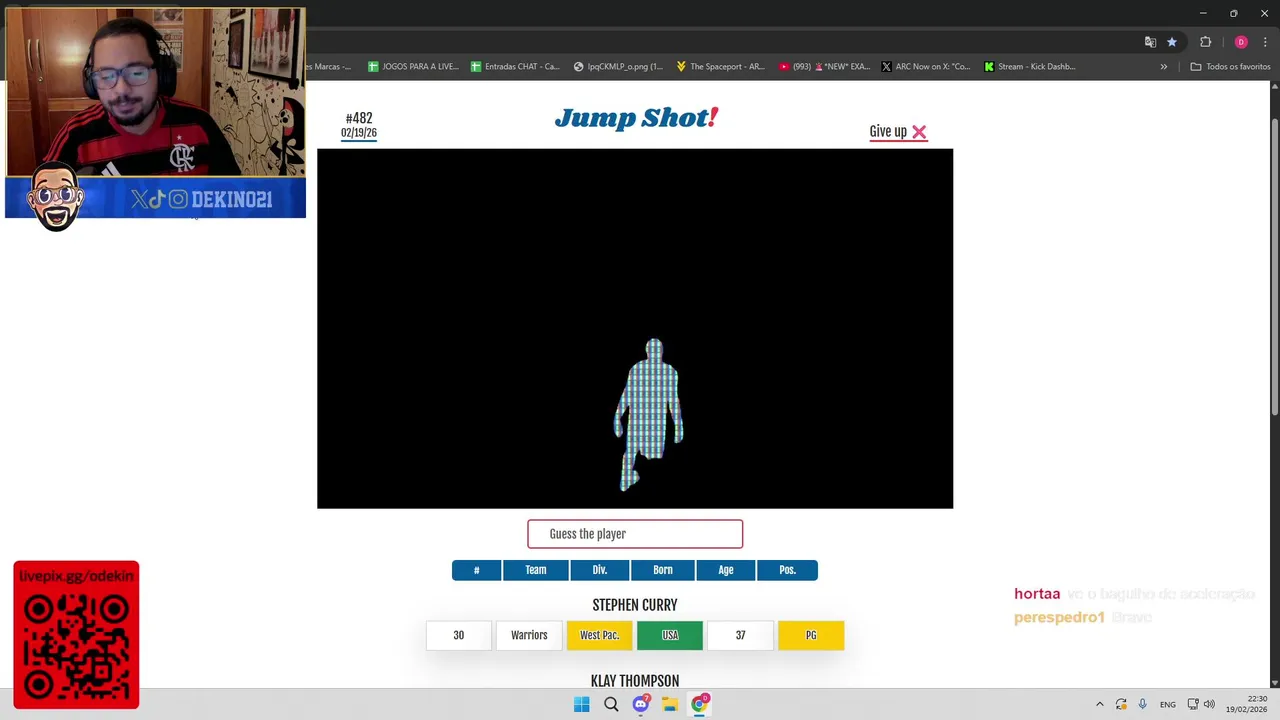Click the network tray icon
Image resolution: width=1280 pixels, height=720 pixels.
tap(1193, 704)
